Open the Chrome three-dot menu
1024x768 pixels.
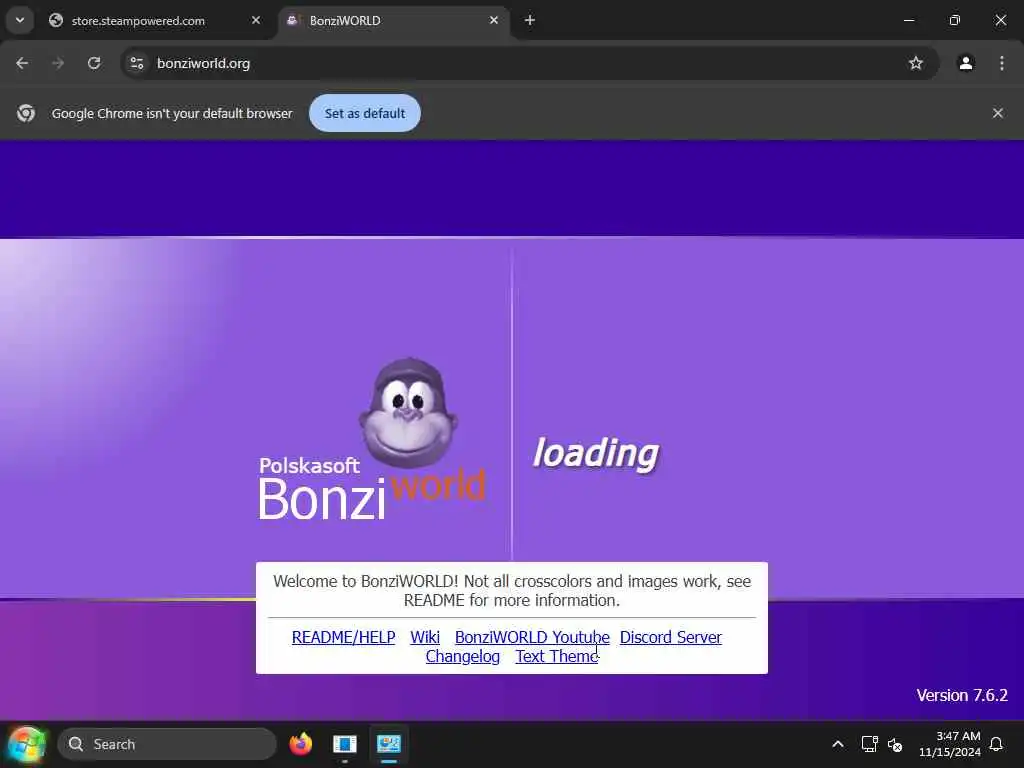1002,63
